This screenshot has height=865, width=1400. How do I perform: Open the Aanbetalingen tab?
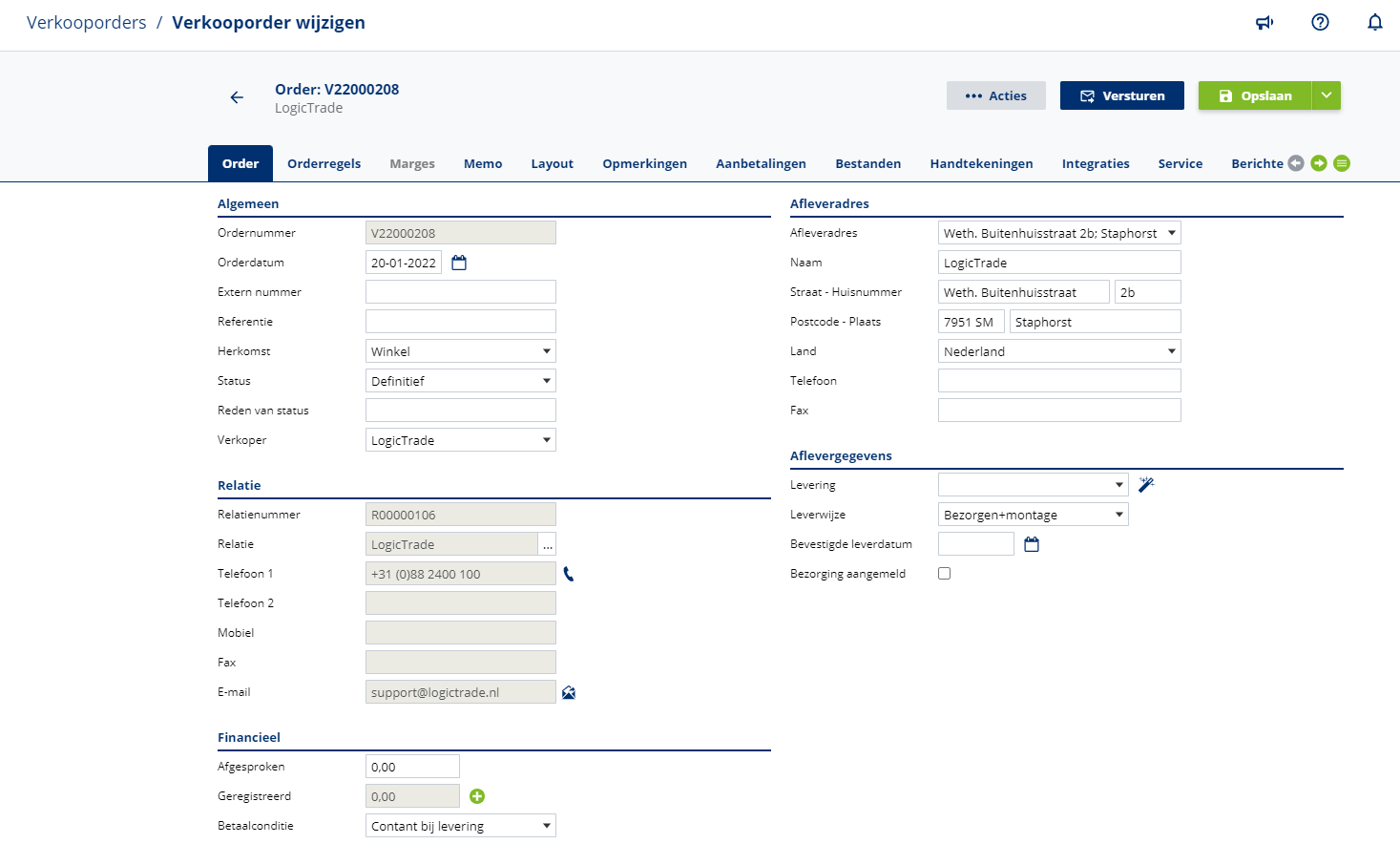(x=761, y=163)
